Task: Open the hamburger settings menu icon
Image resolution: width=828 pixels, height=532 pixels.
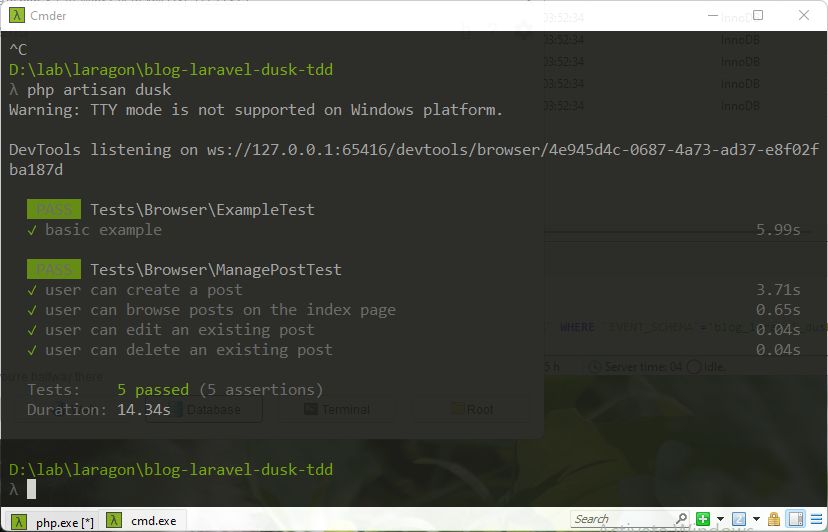Action: point(816,519)
